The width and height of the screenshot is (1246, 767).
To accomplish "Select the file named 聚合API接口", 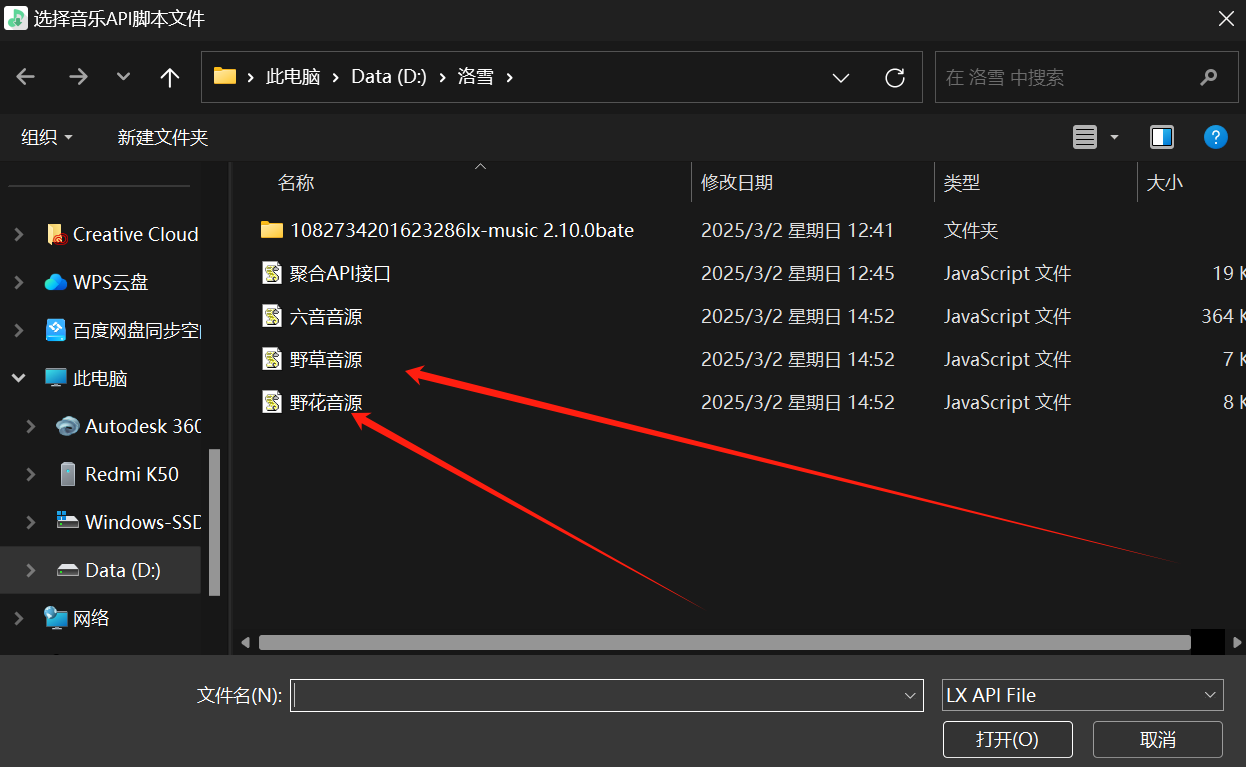I will [340, 273].
